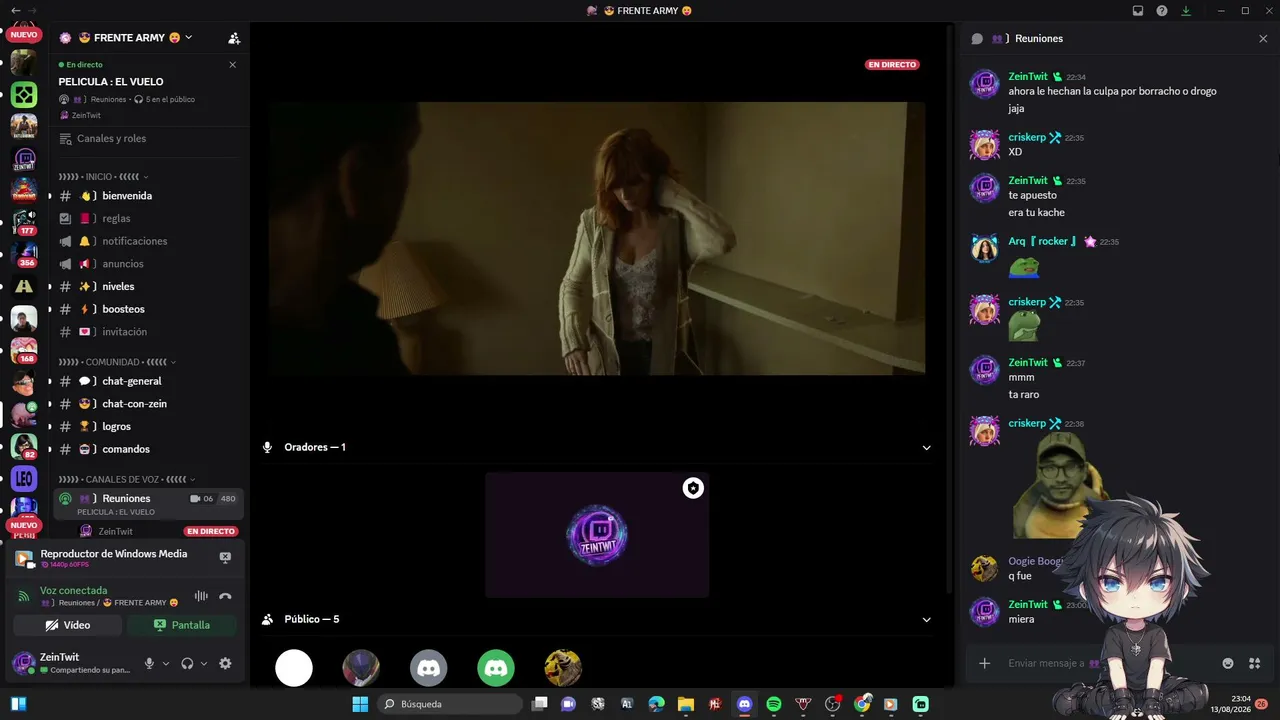The width and height of the screenshot is (1280, 720).
Task: Collapse the Oradores section
Action: 926,448
